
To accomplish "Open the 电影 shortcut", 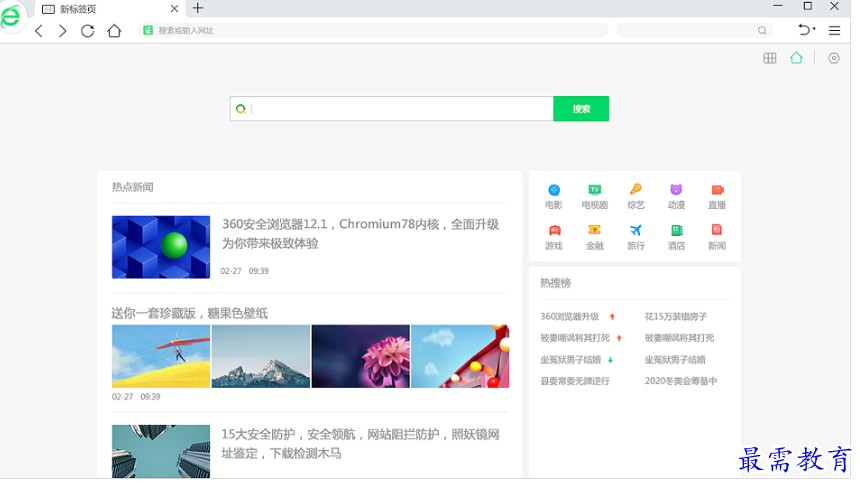I will (x=554, y=197).
